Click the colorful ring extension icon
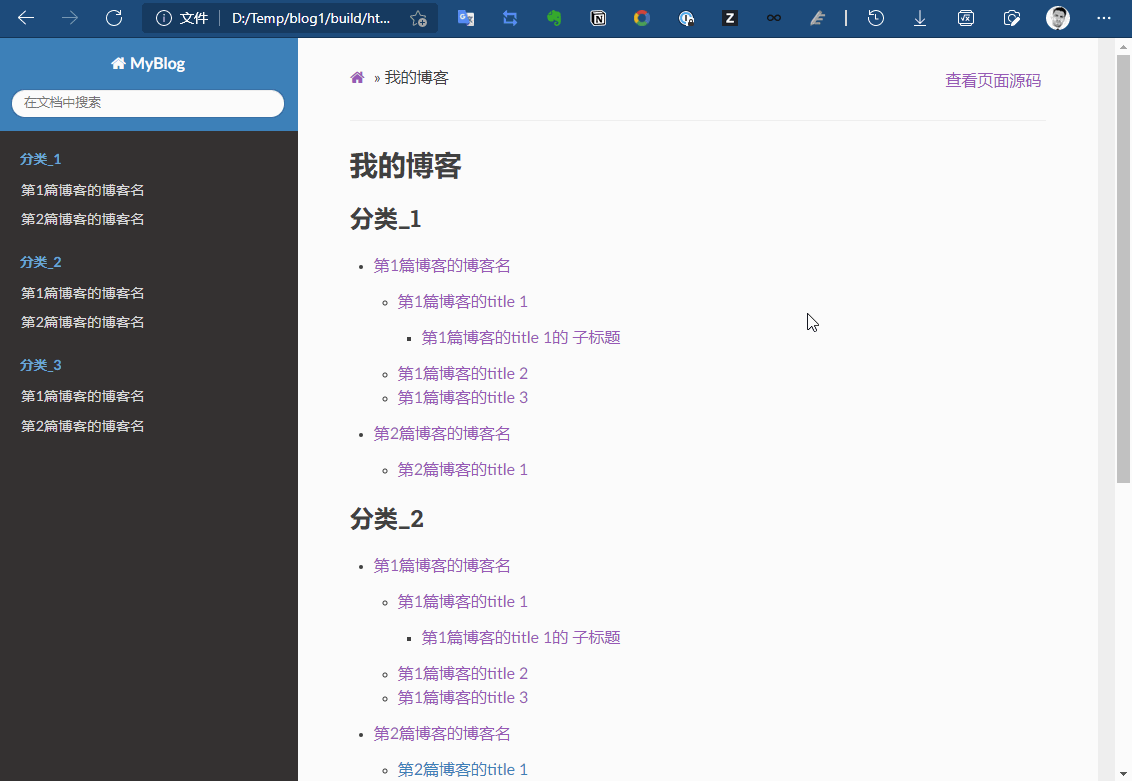This screenshot has height=781, width=1132. click(x=642, y=18)
